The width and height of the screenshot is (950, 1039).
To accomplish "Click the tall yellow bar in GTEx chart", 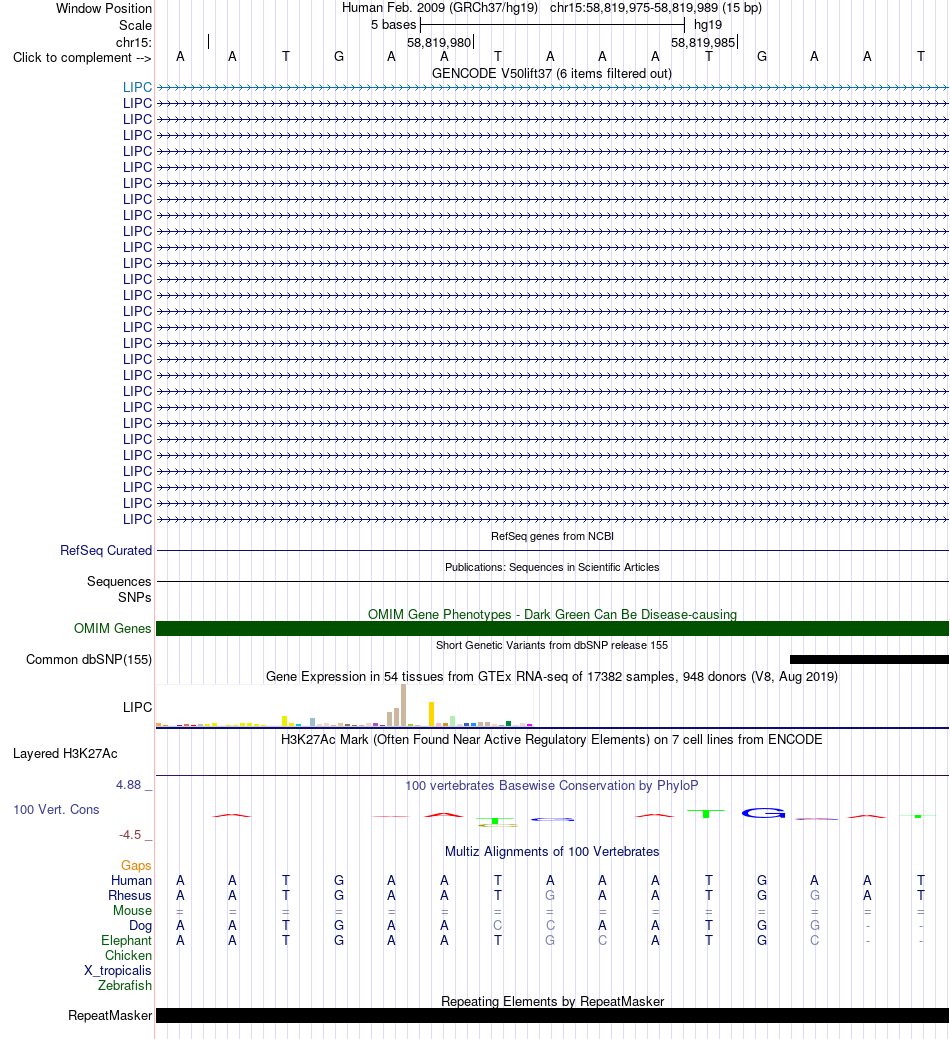I will pyautogui.click(x=431, y=714).
